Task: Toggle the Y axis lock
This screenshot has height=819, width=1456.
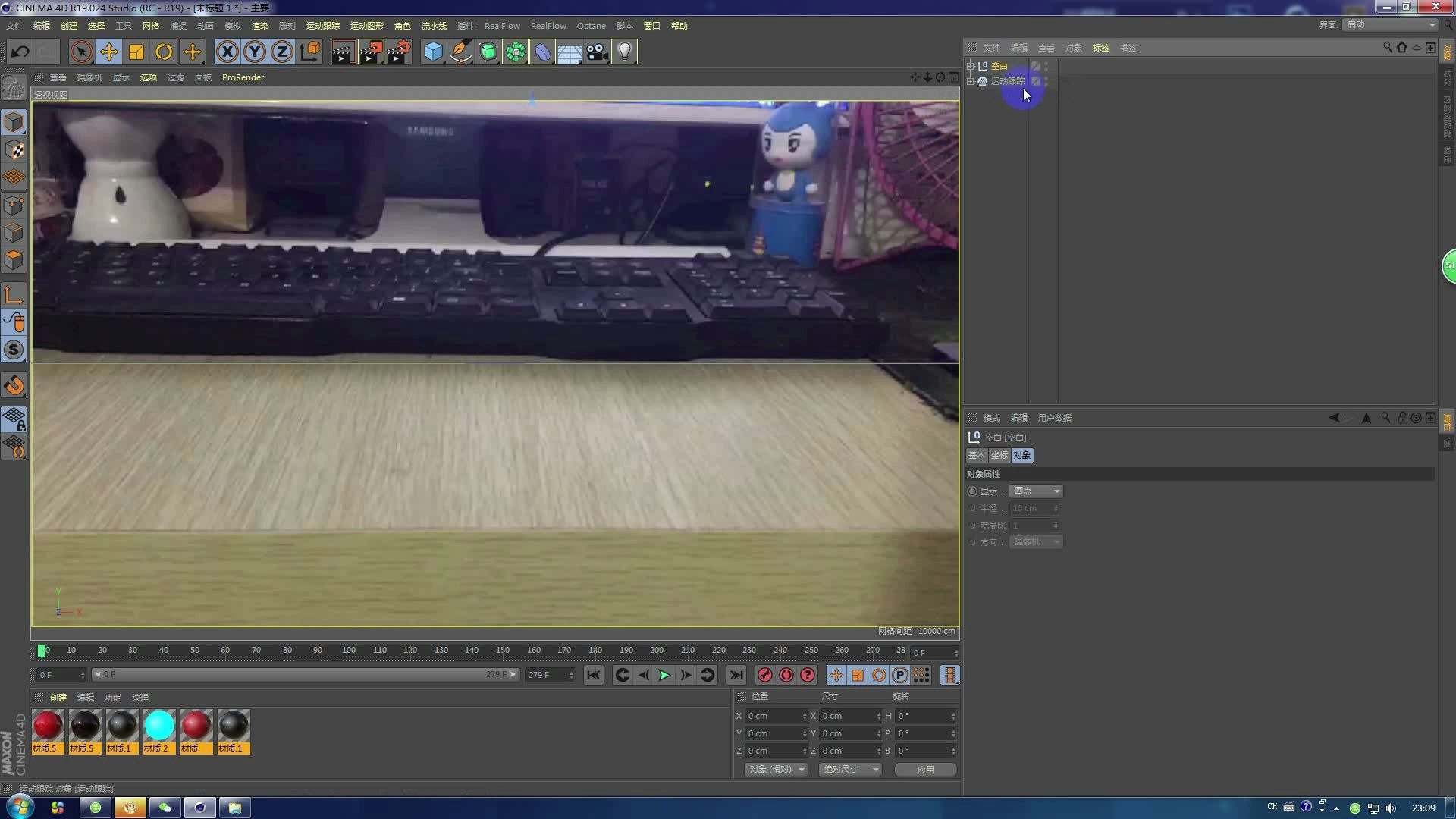Action: tap(254, 52)
